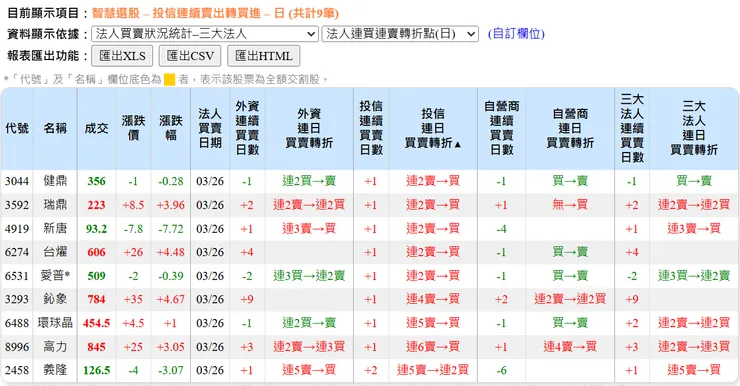Open stock code 6274
The width and height of the screenshot is (740, 386).
(x=17, y=252)
